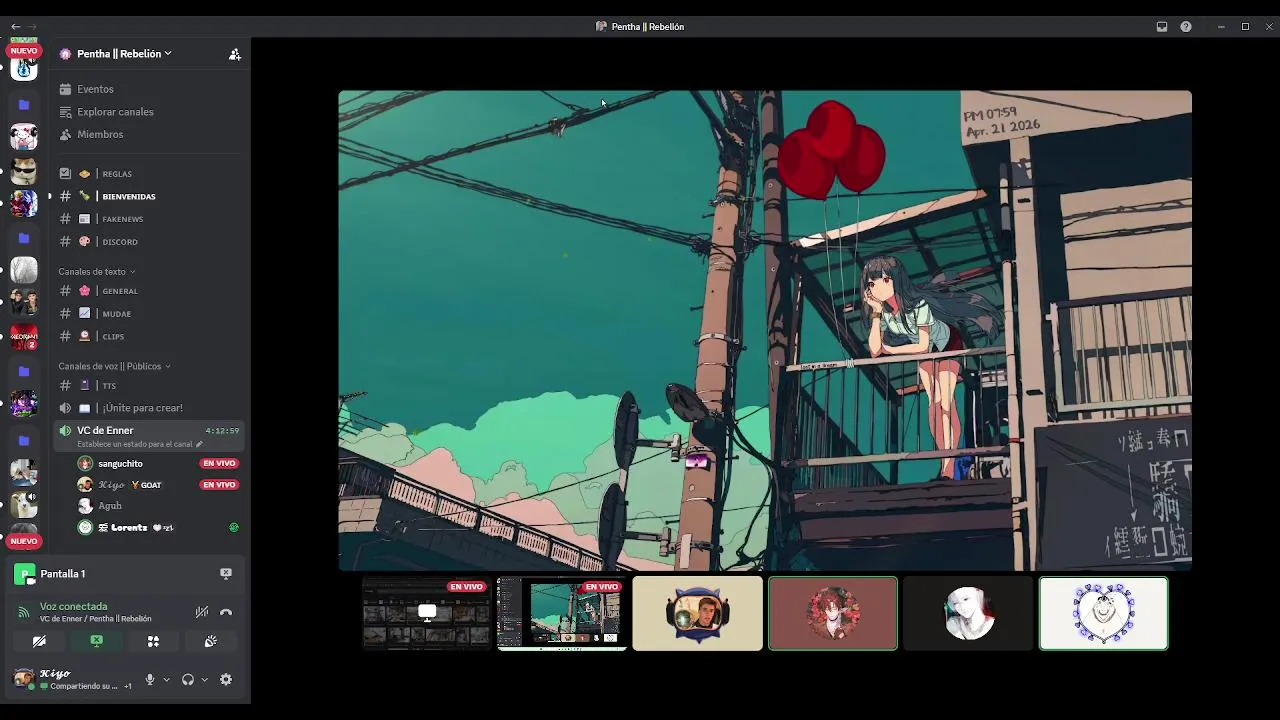
Task: Open the headphones output options chevron
Action: tap(204, 680)
